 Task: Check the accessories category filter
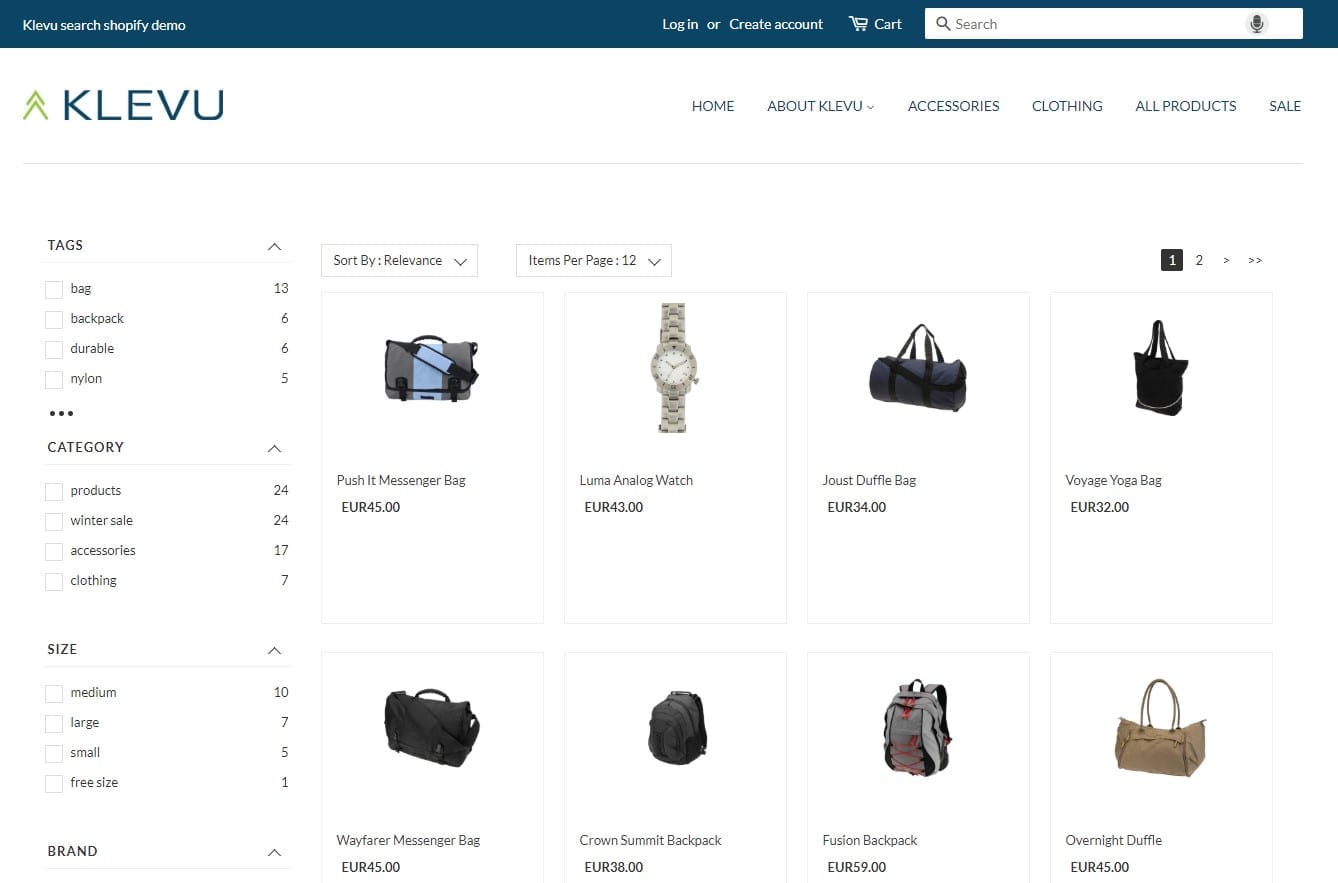coord(54,552)
